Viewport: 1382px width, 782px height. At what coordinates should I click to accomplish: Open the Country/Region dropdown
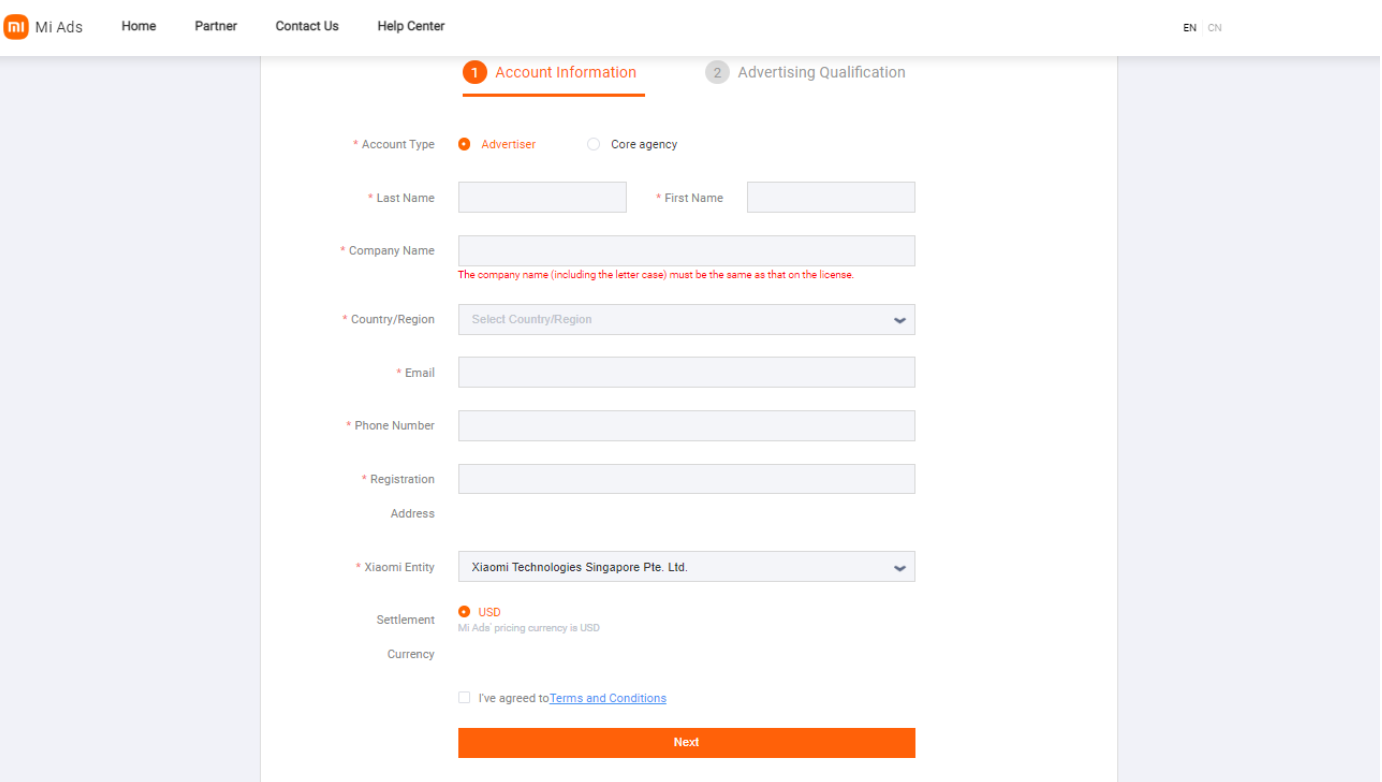[686, 320]
